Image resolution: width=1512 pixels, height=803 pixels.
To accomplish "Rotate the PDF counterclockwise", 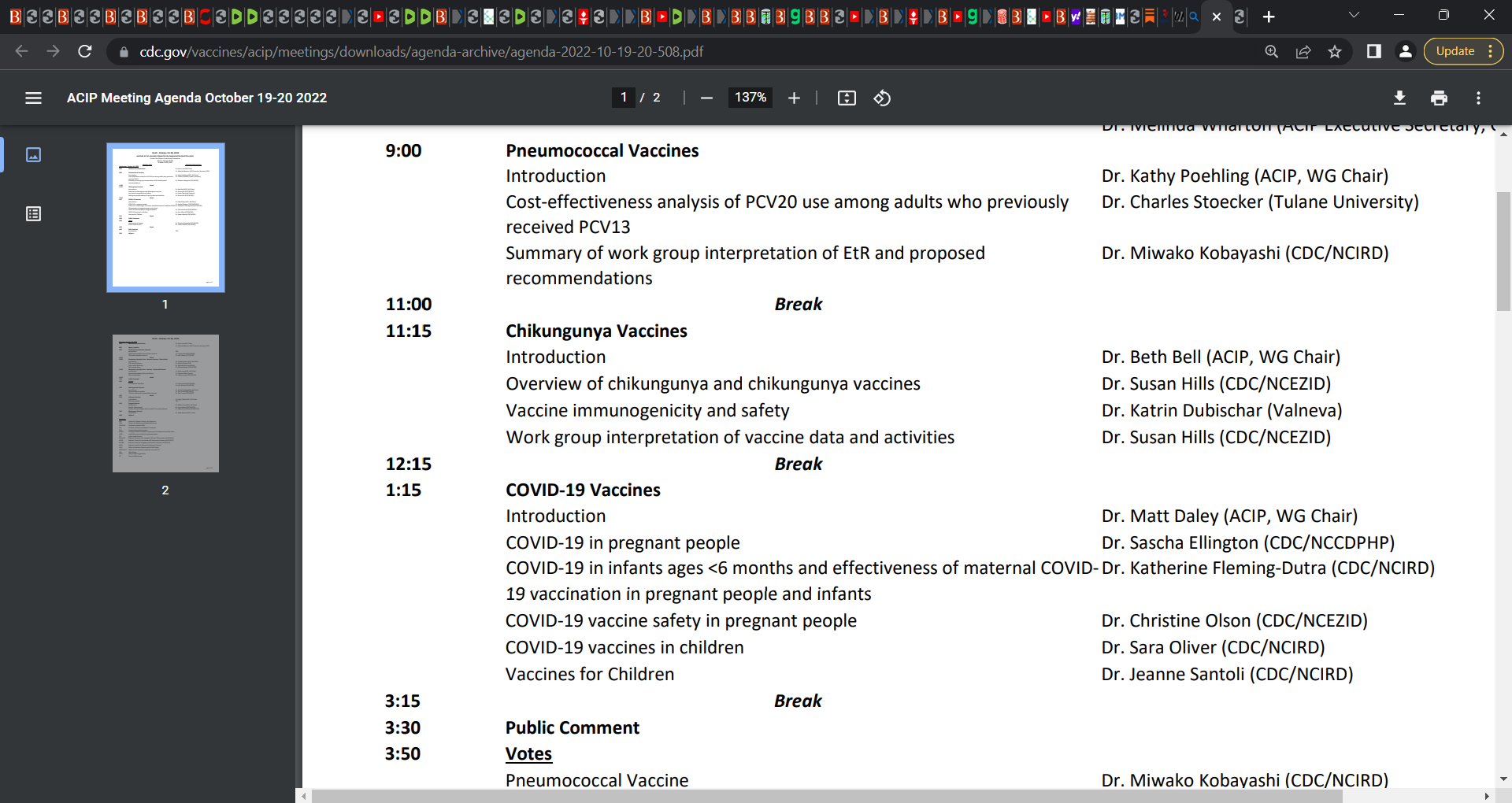I will (x=882, y=98).
